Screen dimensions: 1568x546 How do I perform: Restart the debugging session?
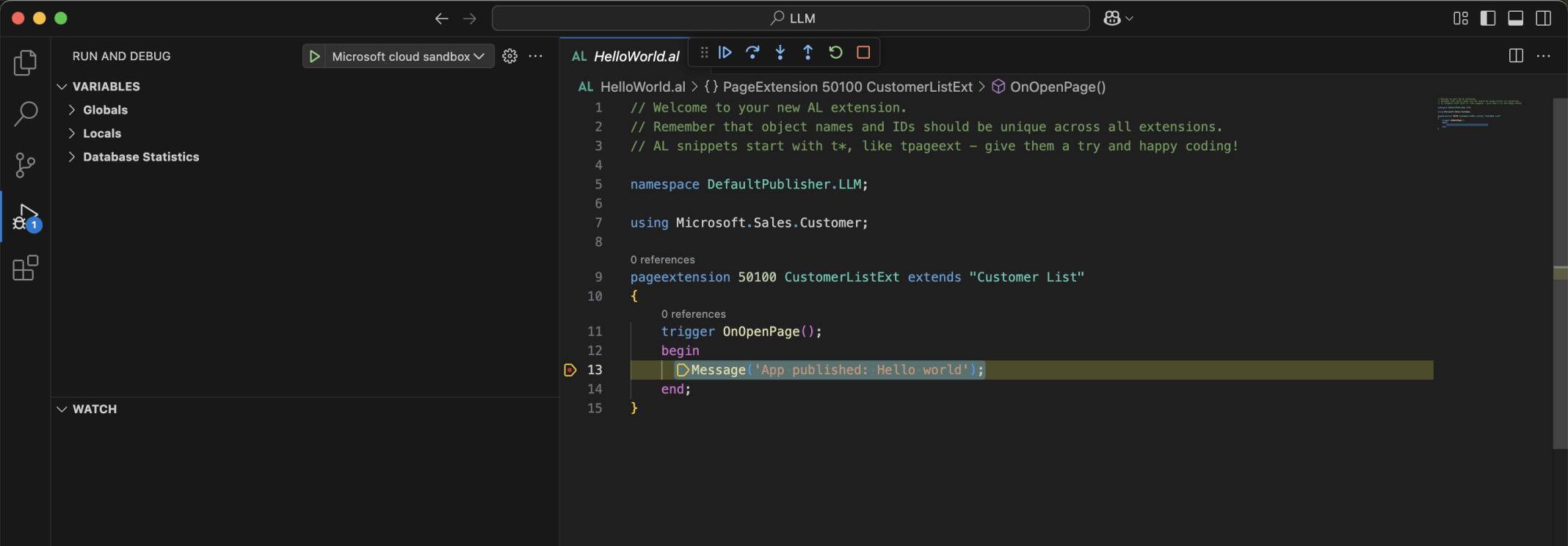click(835, 53)
